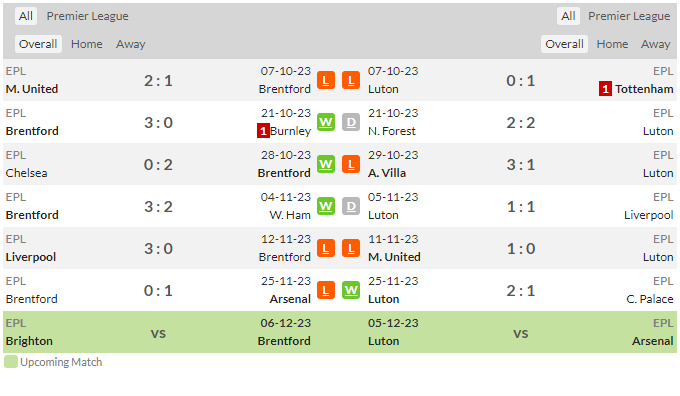Click the right-side All filter

tap(568, 16)
